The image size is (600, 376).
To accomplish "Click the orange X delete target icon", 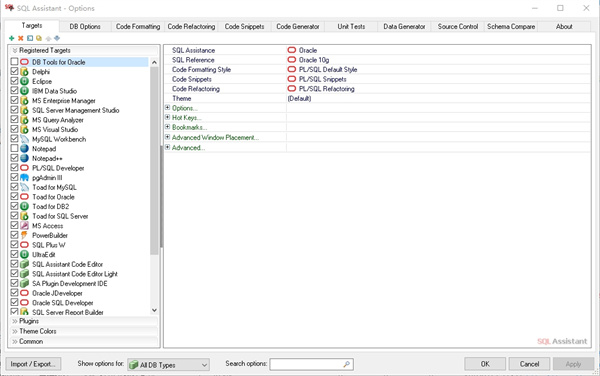I will point(21,38).
